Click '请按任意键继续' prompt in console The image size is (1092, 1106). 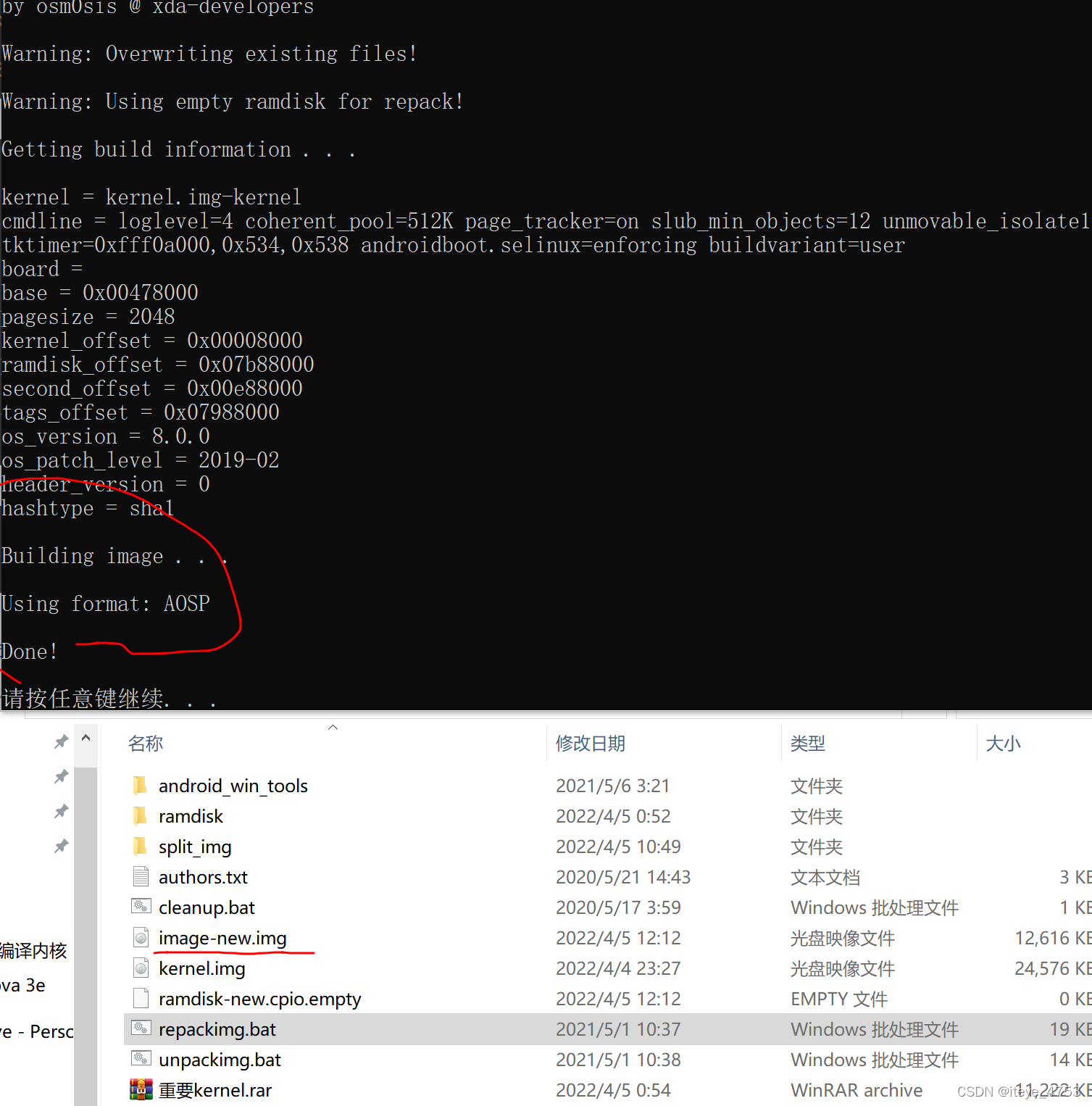[109, 699]
